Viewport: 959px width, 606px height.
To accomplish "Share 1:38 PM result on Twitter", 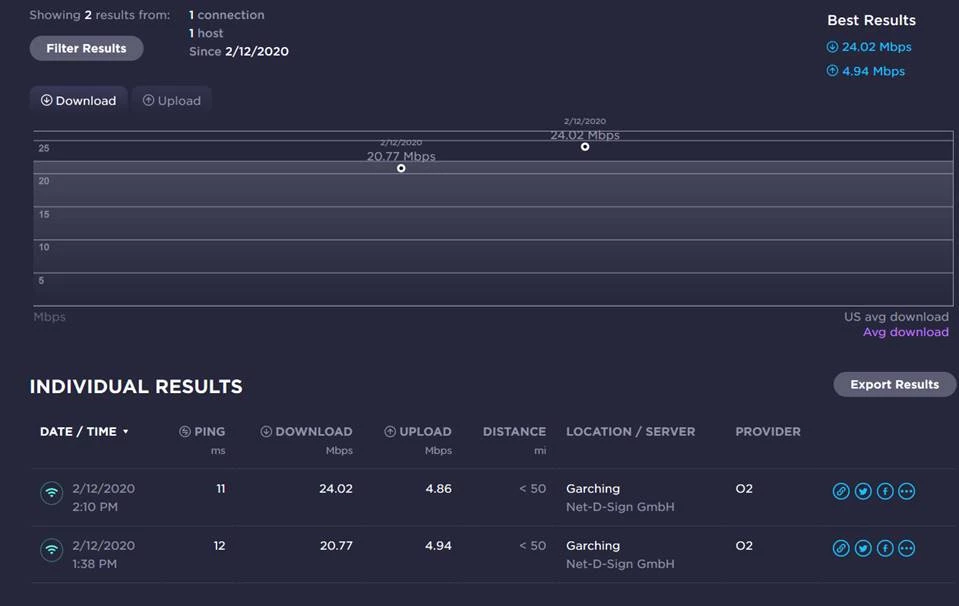I will point(863,548).
